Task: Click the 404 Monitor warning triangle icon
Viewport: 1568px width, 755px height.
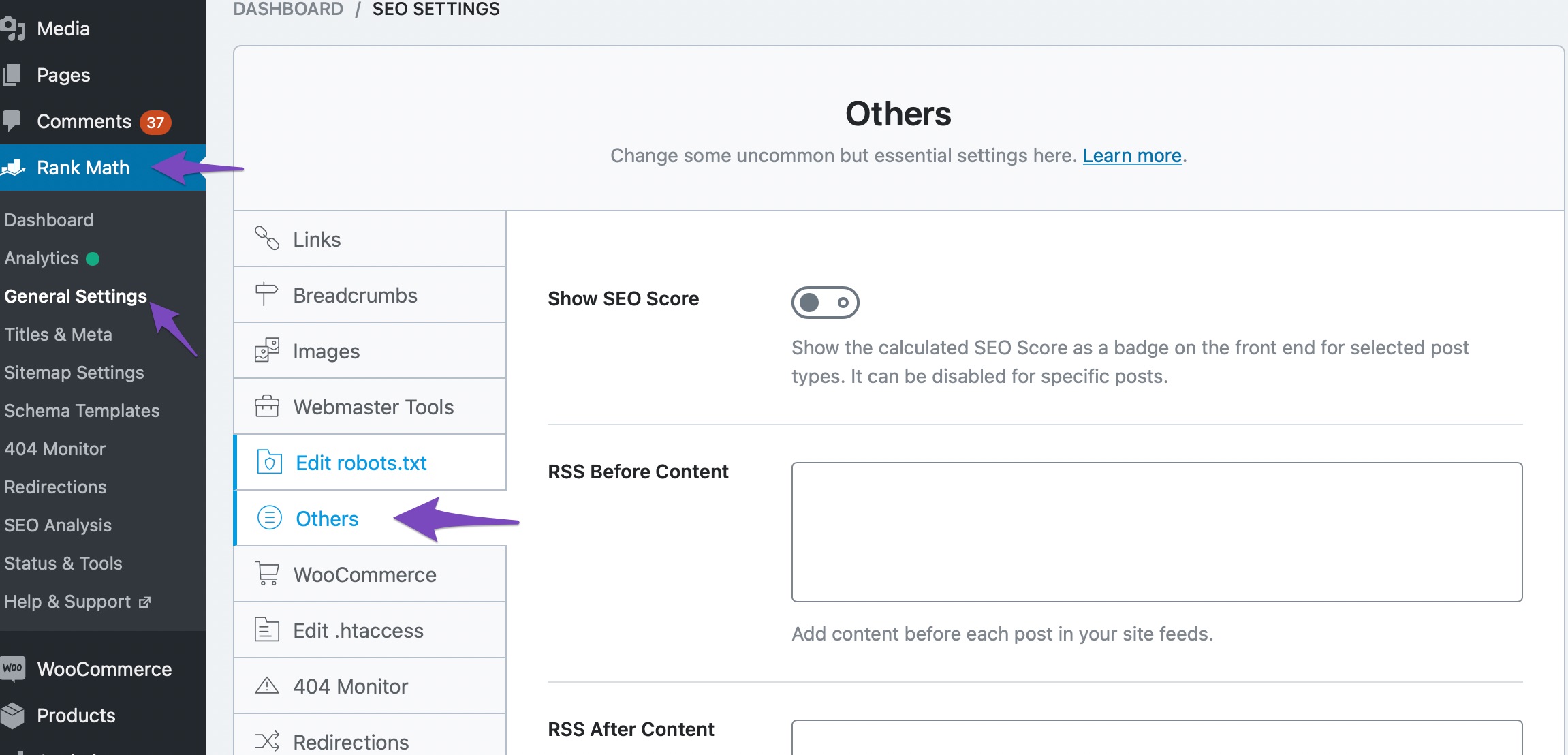Action: tap(266, 685)
